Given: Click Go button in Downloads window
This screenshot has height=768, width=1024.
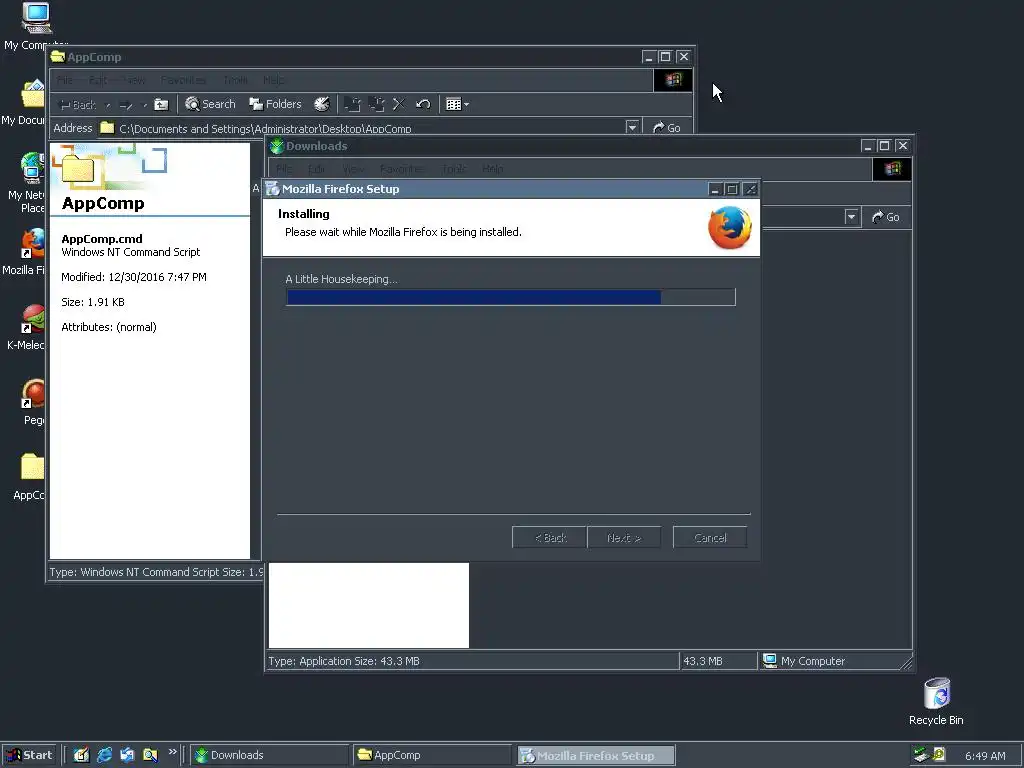Looking at the screenshot, I should (886, 217).
